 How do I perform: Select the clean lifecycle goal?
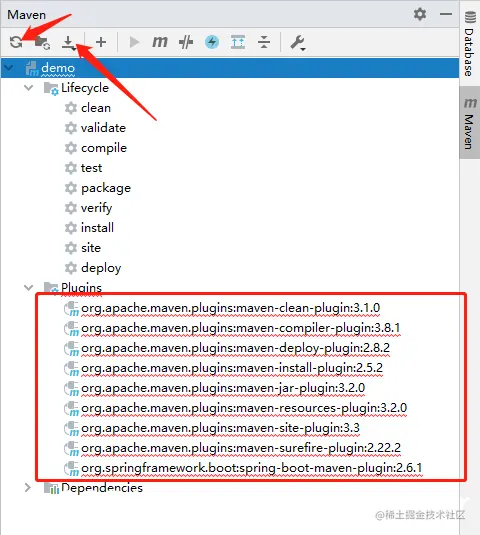[96, 108]
